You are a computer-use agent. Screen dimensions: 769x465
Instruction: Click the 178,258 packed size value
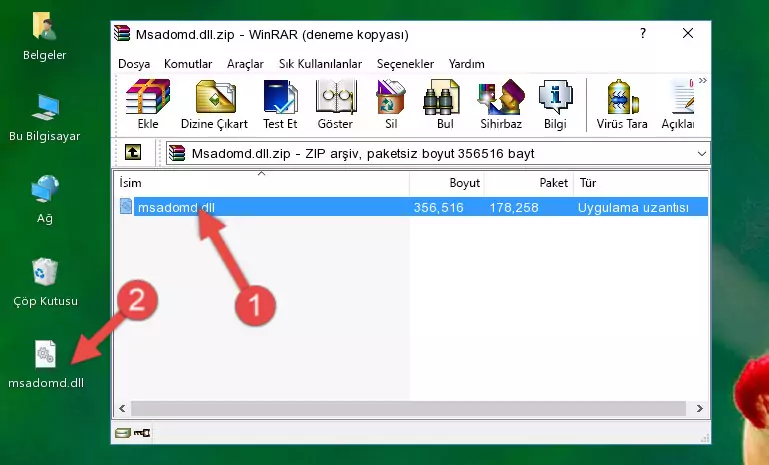514,207
